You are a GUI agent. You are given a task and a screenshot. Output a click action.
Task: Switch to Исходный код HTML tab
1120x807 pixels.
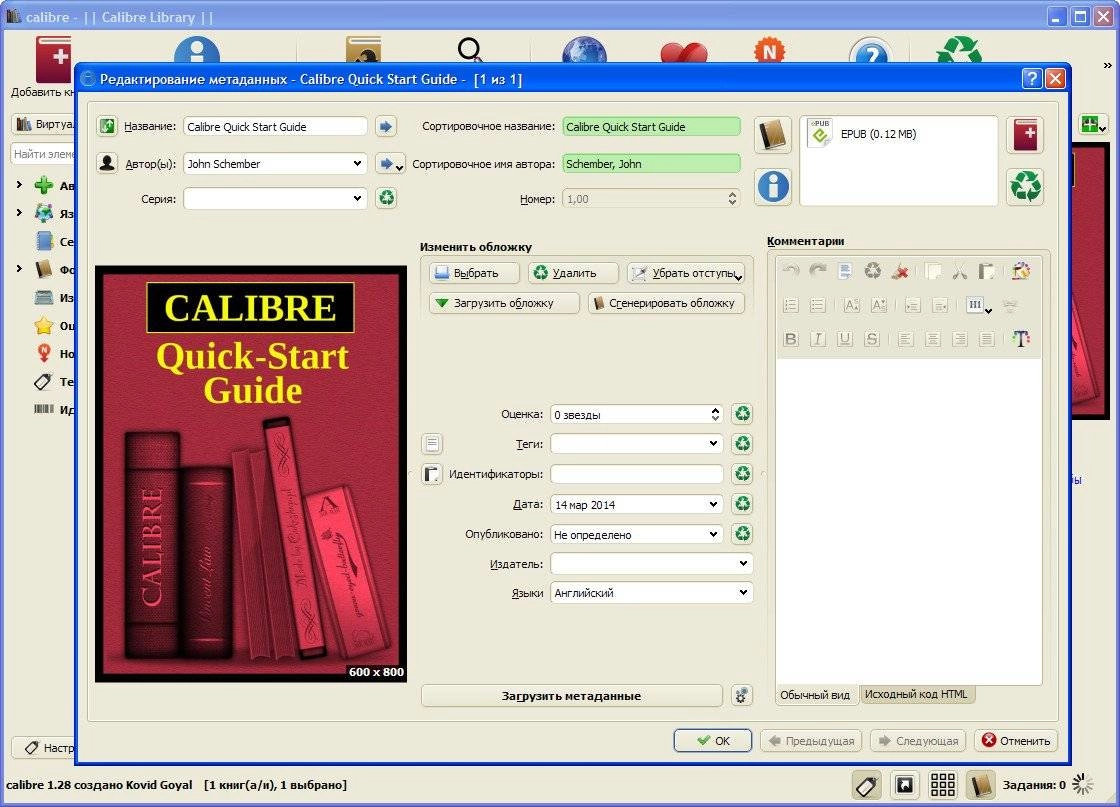916,694
